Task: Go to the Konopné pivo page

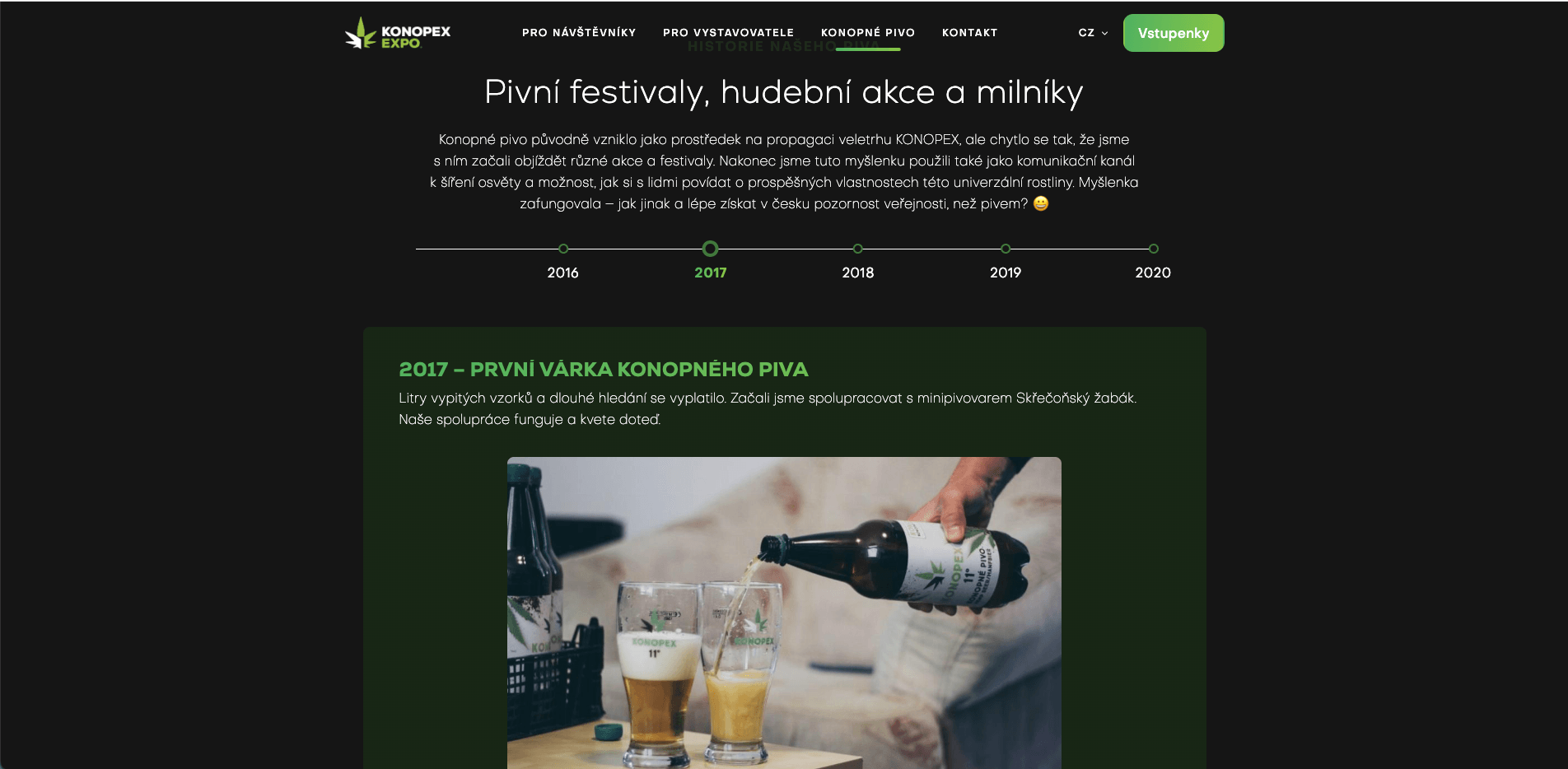Action: [868, 33]
